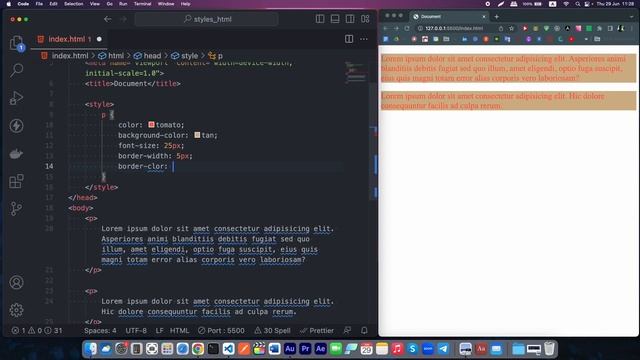Open Adobe Premiere Pro from Dock
The height and width of the screenshot is (360, 640).
pos(305,349)
